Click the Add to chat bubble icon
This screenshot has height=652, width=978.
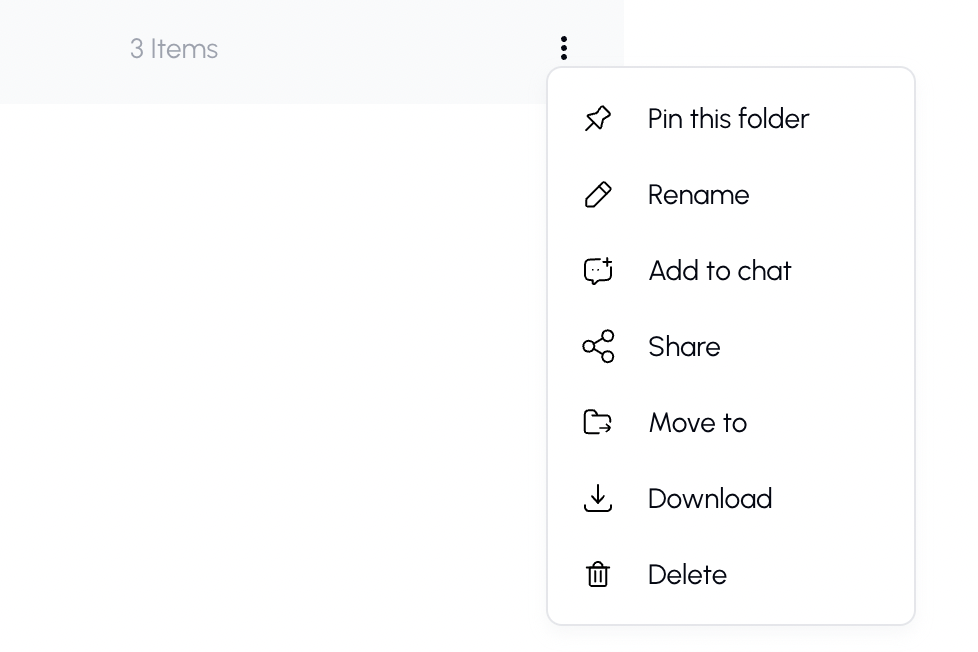597,270
